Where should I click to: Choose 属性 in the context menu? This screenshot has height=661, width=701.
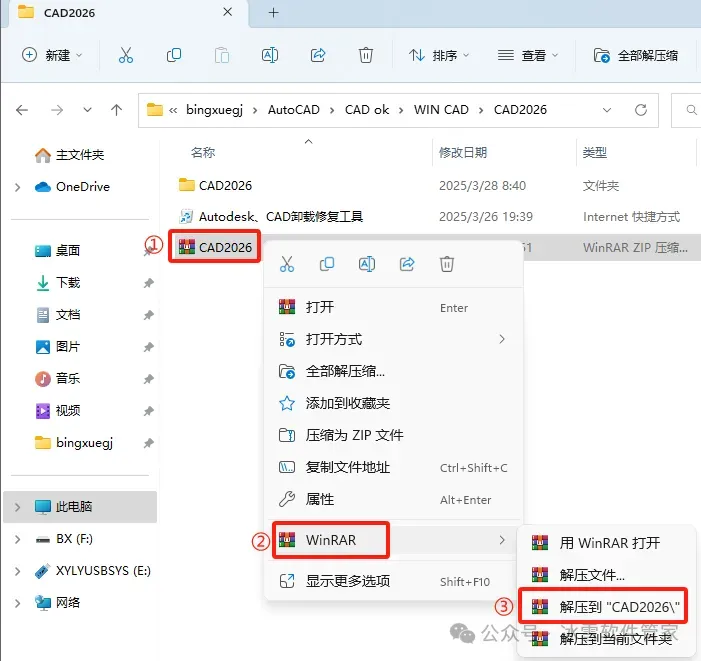(x=393, y=499)
